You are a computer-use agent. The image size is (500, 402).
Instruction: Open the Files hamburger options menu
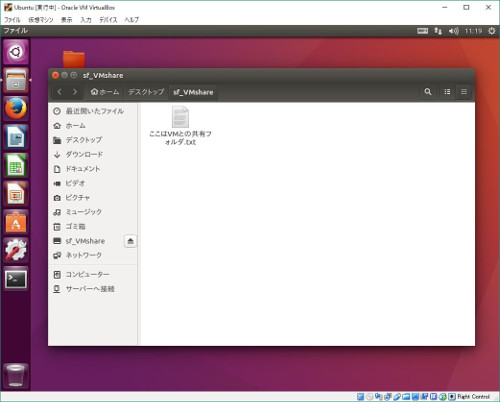(x=464, y=92)
